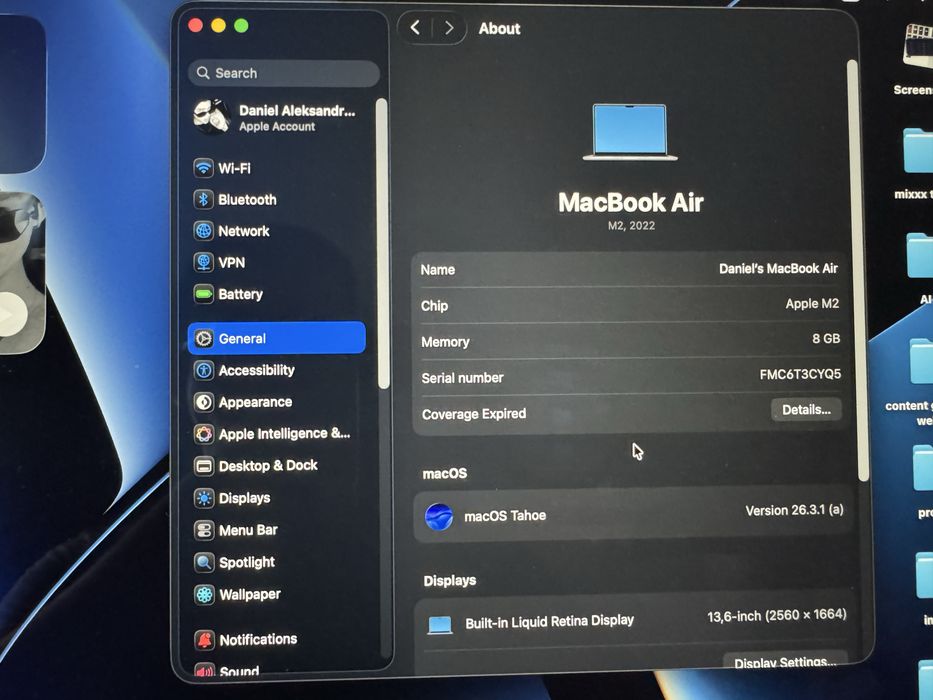Click the green zoom window button

click(241, 26)
